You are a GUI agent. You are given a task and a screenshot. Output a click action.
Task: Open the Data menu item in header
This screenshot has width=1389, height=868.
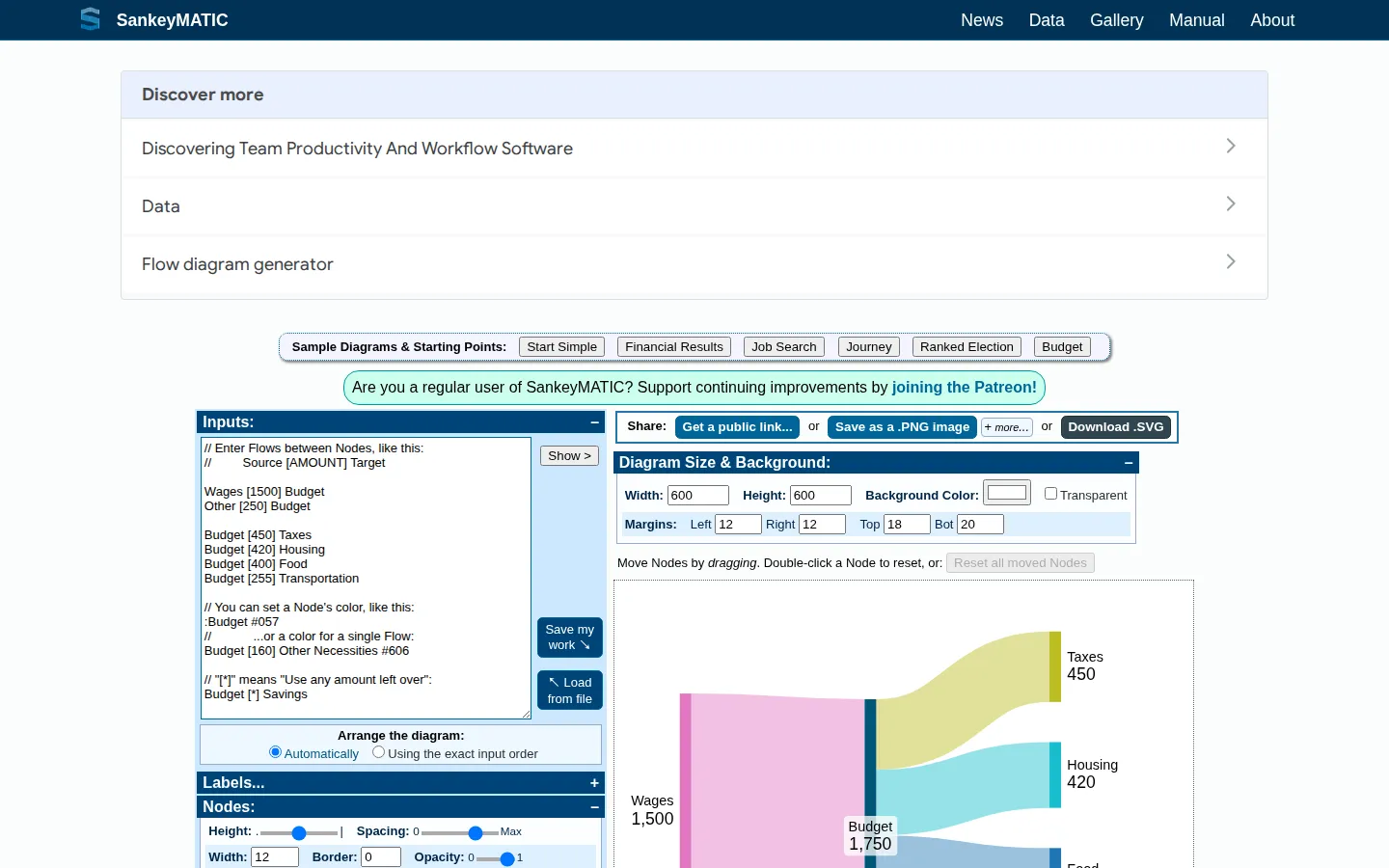point(1047,20)
